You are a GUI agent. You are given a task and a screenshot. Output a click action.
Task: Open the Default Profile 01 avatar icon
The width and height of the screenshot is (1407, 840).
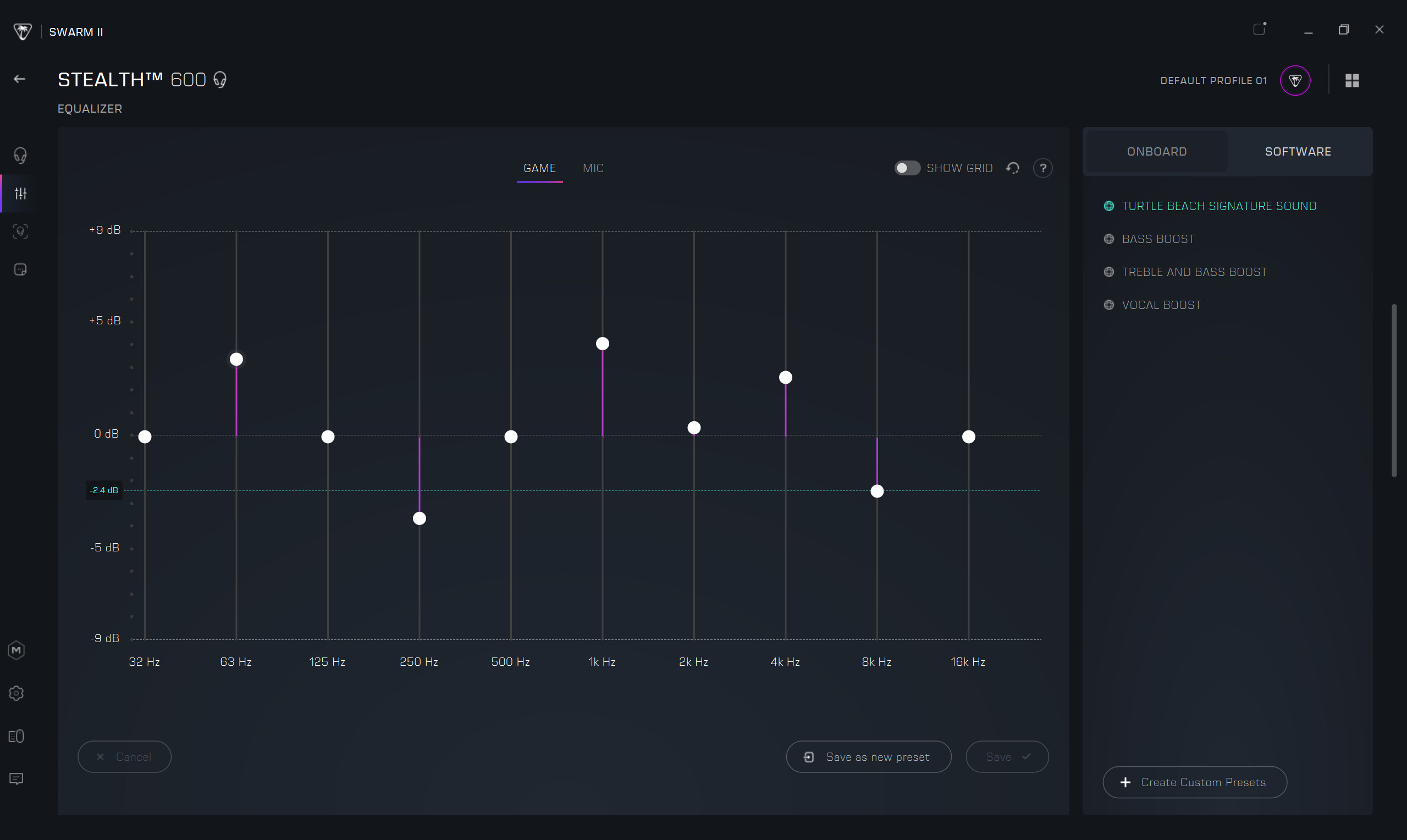click(x=1295, y=81)
